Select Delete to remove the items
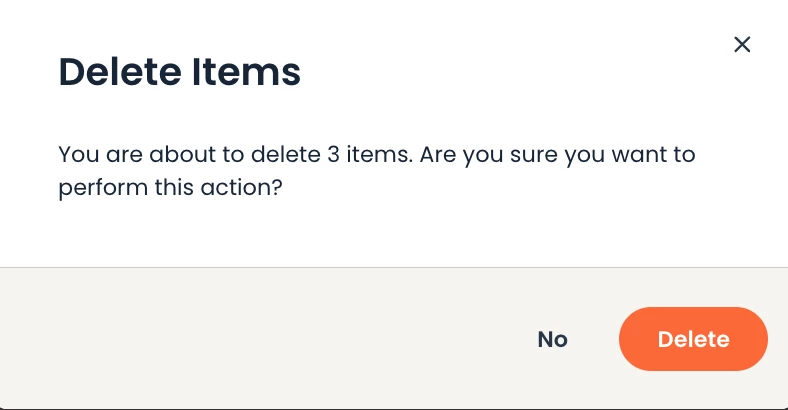788x410 pixels. [x=693, y=339]
